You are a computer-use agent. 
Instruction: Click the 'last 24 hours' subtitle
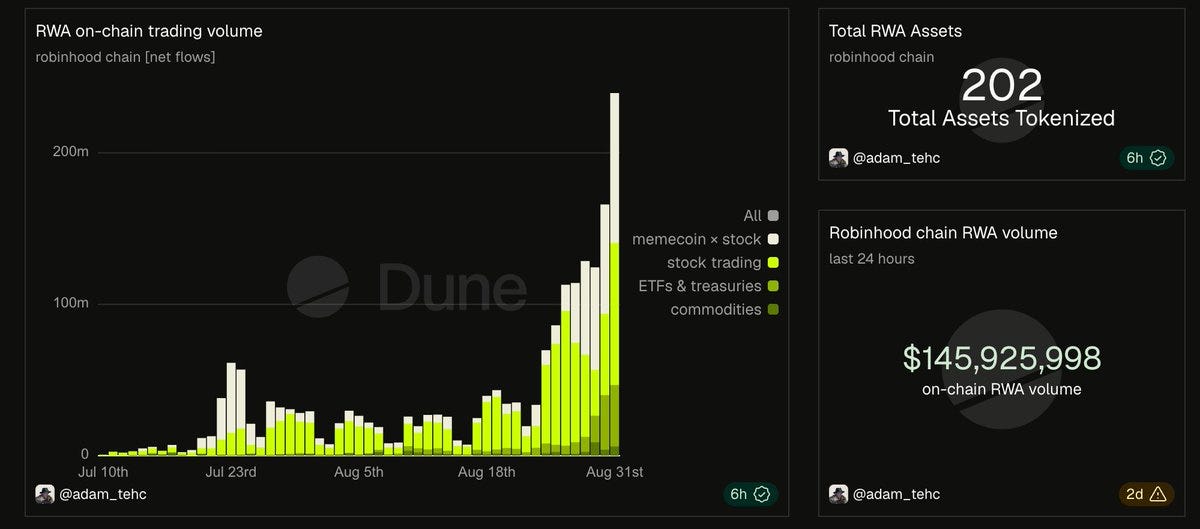pos(872,259)
